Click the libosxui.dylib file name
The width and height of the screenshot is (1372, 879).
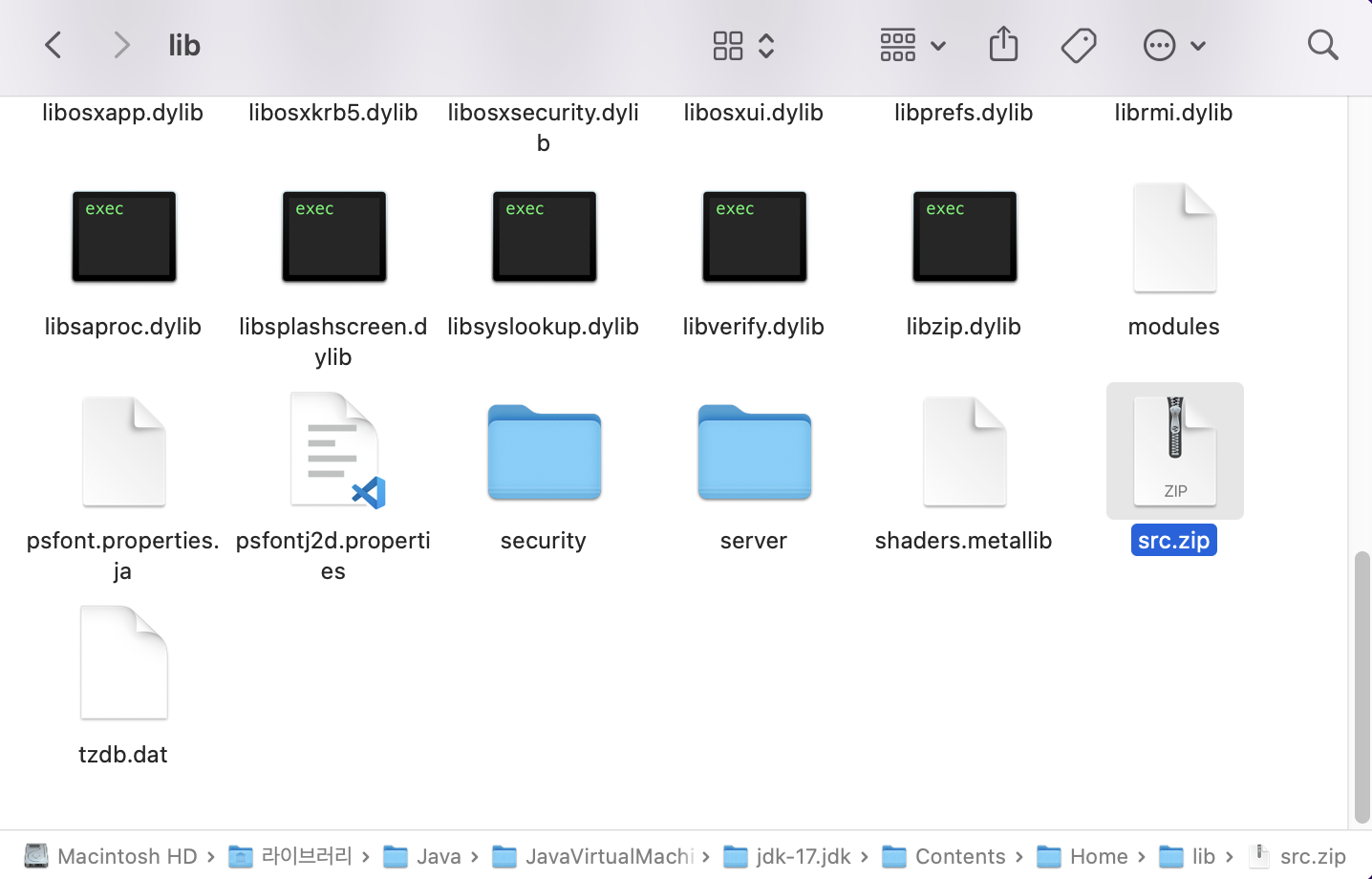(754, 113)
